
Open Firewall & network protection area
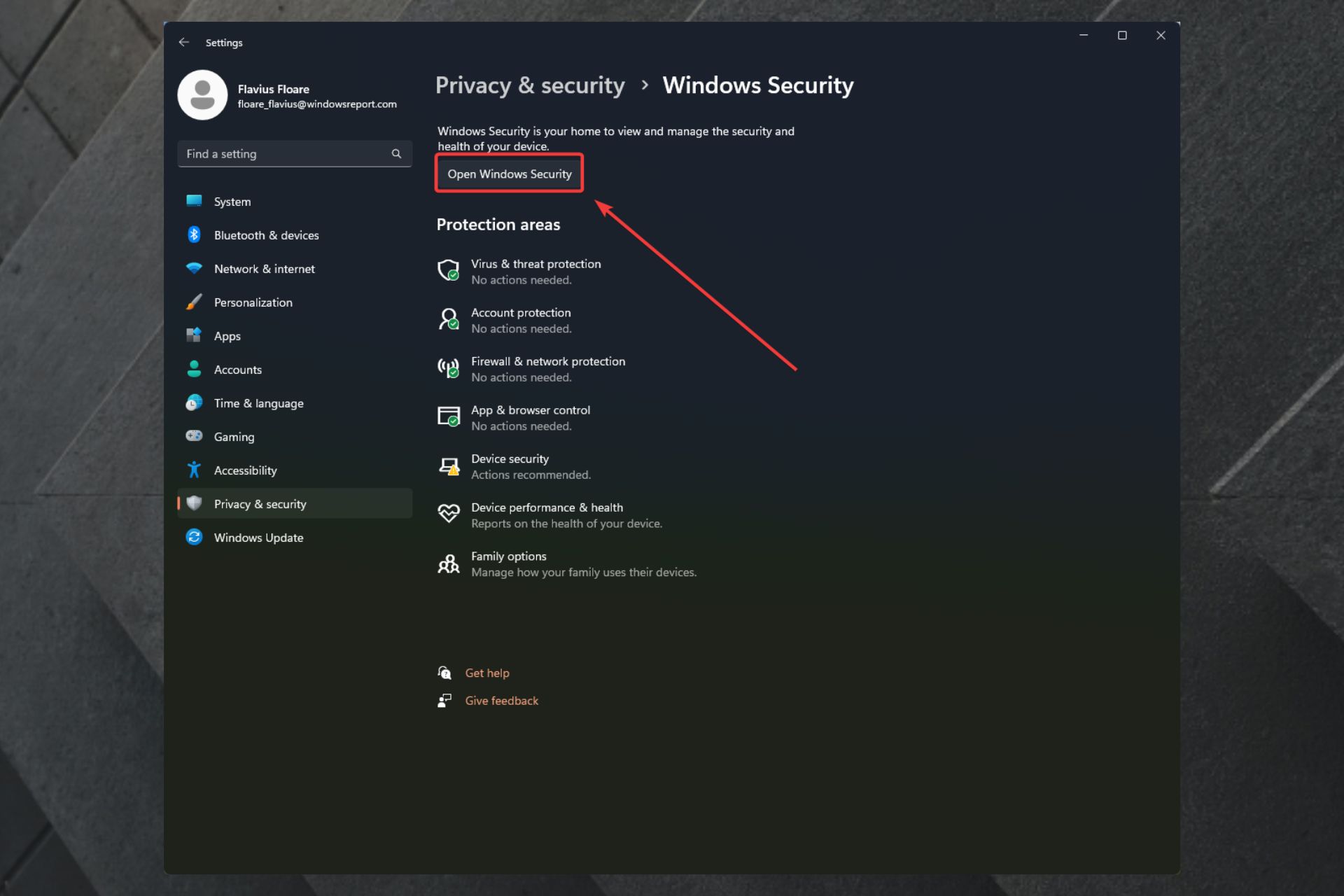click(x=531, y=369)
